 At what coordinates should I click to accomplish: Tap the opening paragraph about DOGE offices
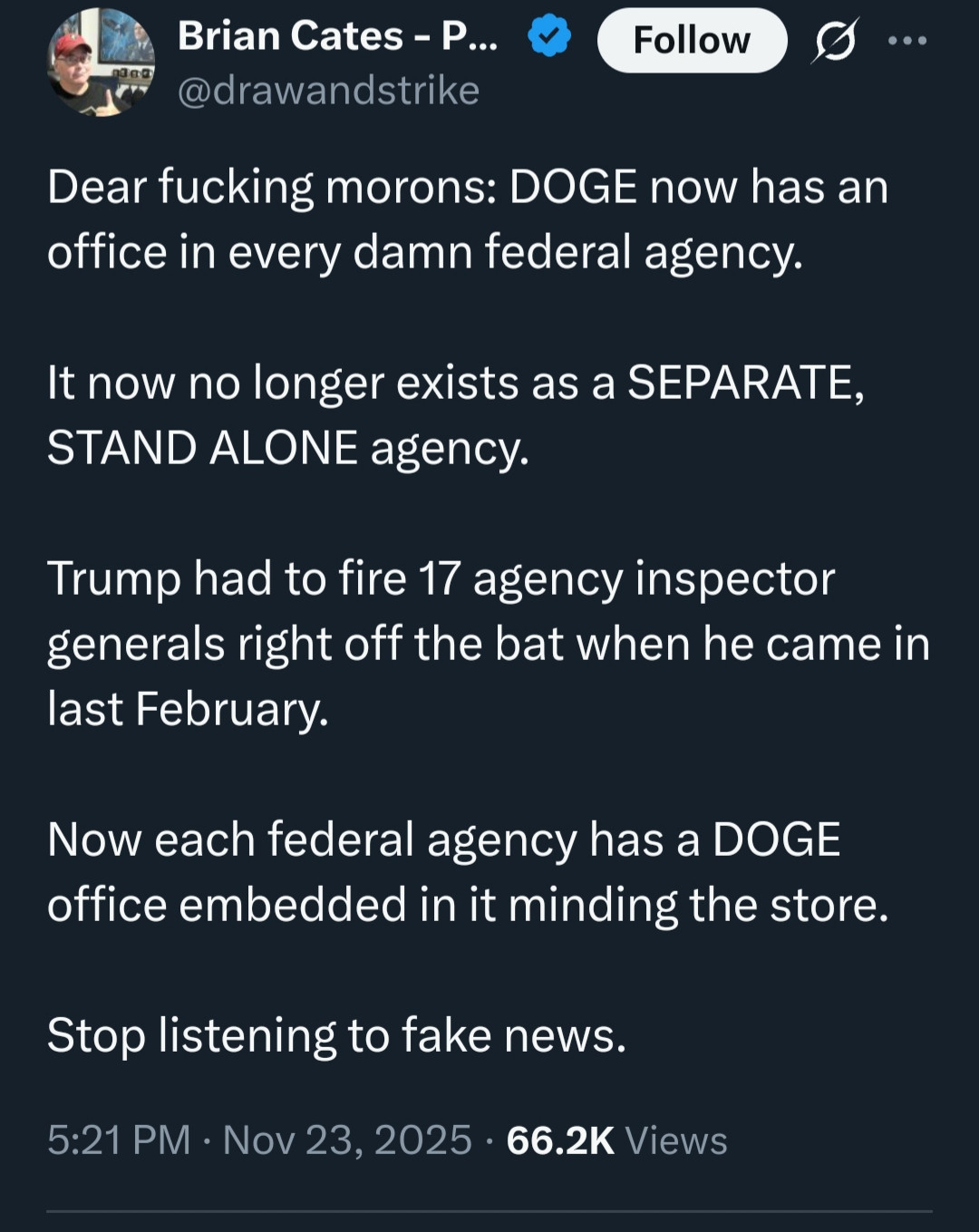tap(467, 219)
